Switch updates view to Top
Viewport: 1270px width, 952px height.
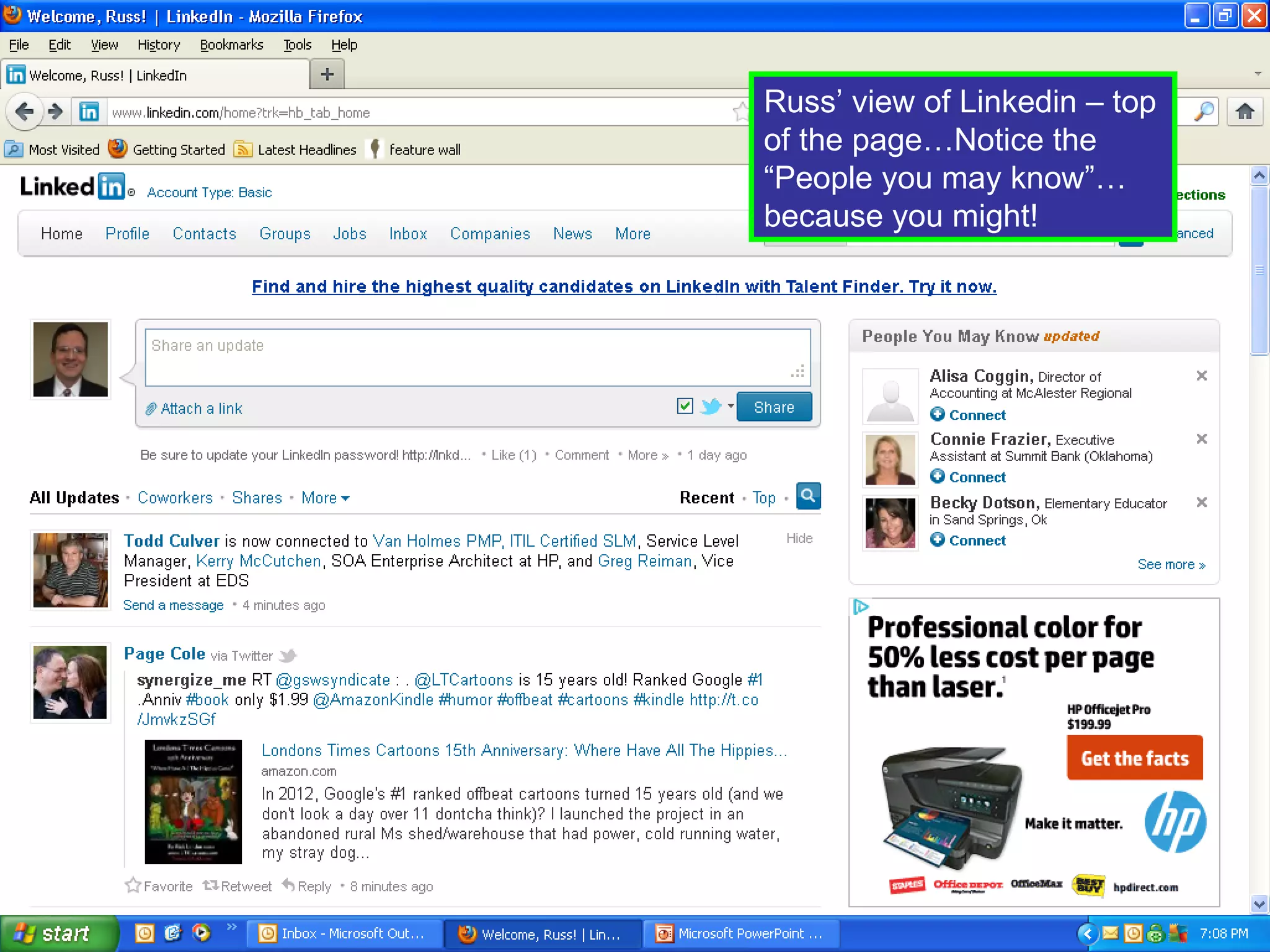click(x=764, y=498)
